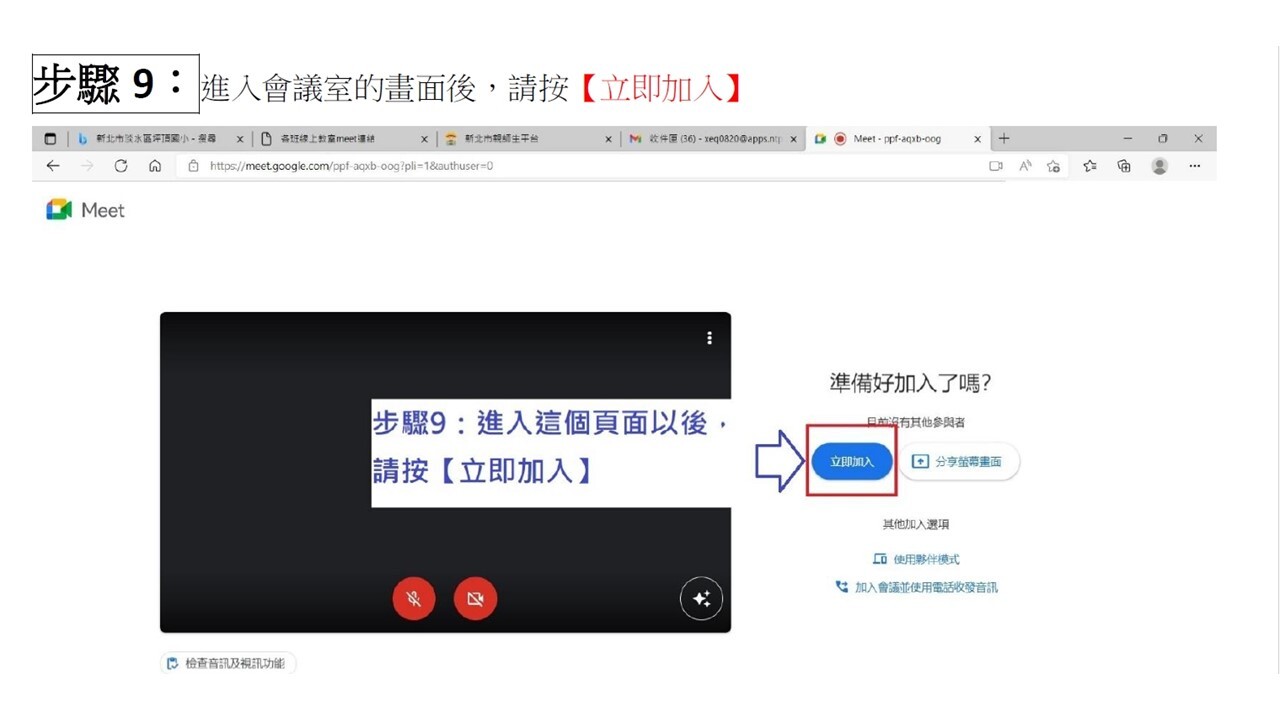Add page to favorites star-plus icon
This screenshot has width=1280, height=720.
point(1053,166)
